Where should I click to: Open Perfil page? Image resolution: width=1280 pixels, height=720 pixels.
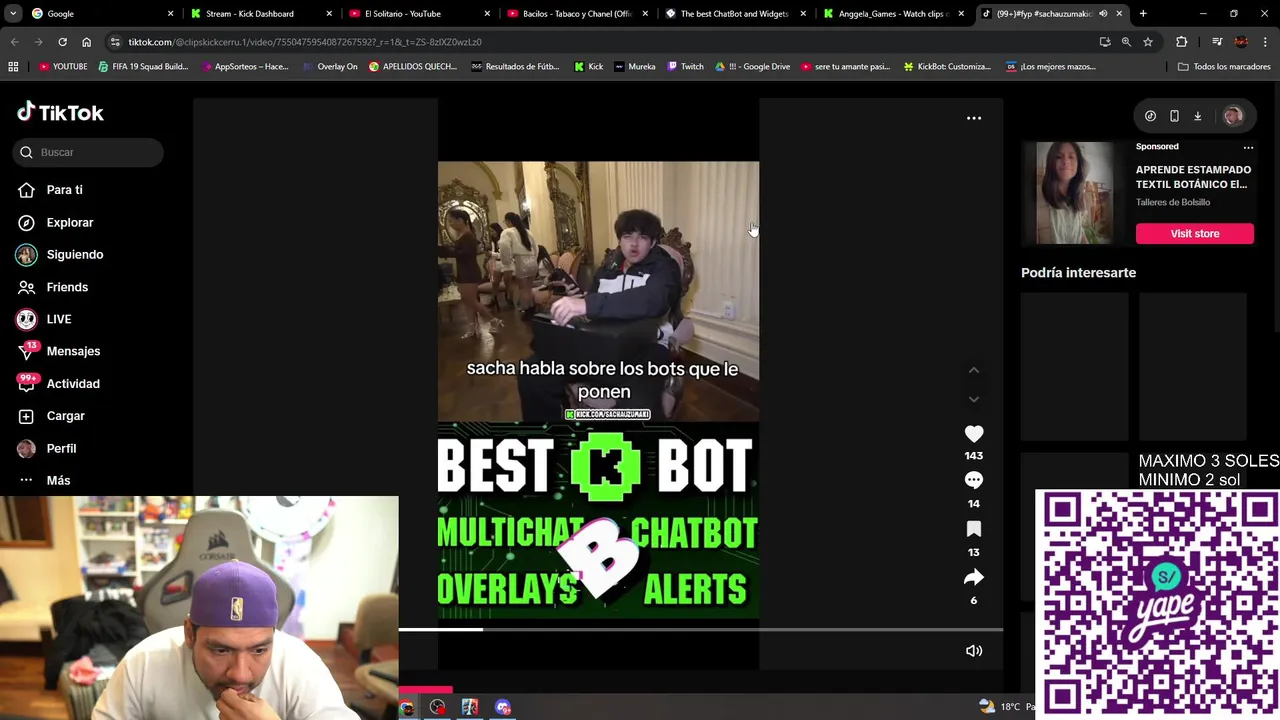(46, 448)
